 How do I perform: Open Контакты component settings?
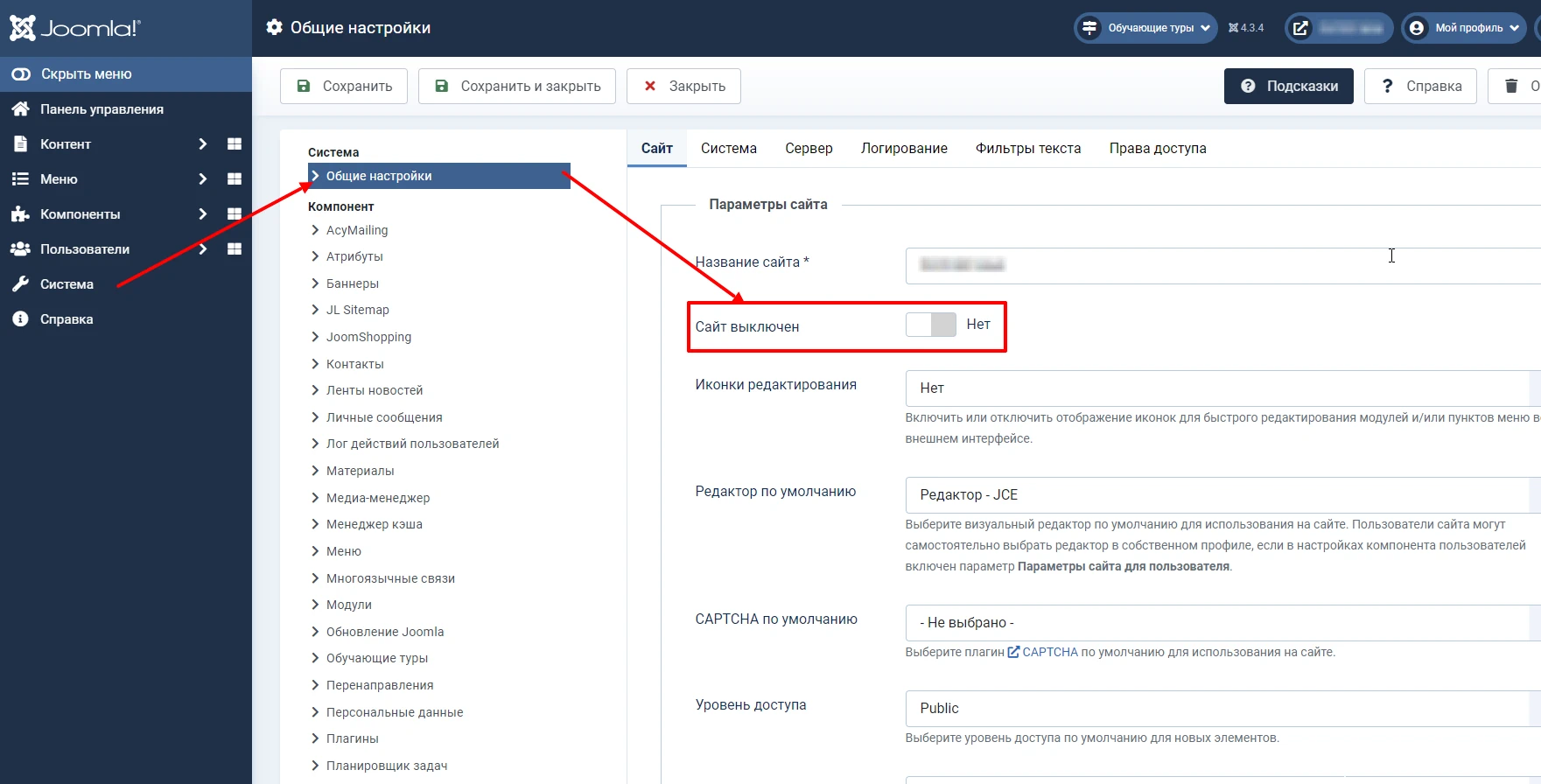tap(354, 364)
